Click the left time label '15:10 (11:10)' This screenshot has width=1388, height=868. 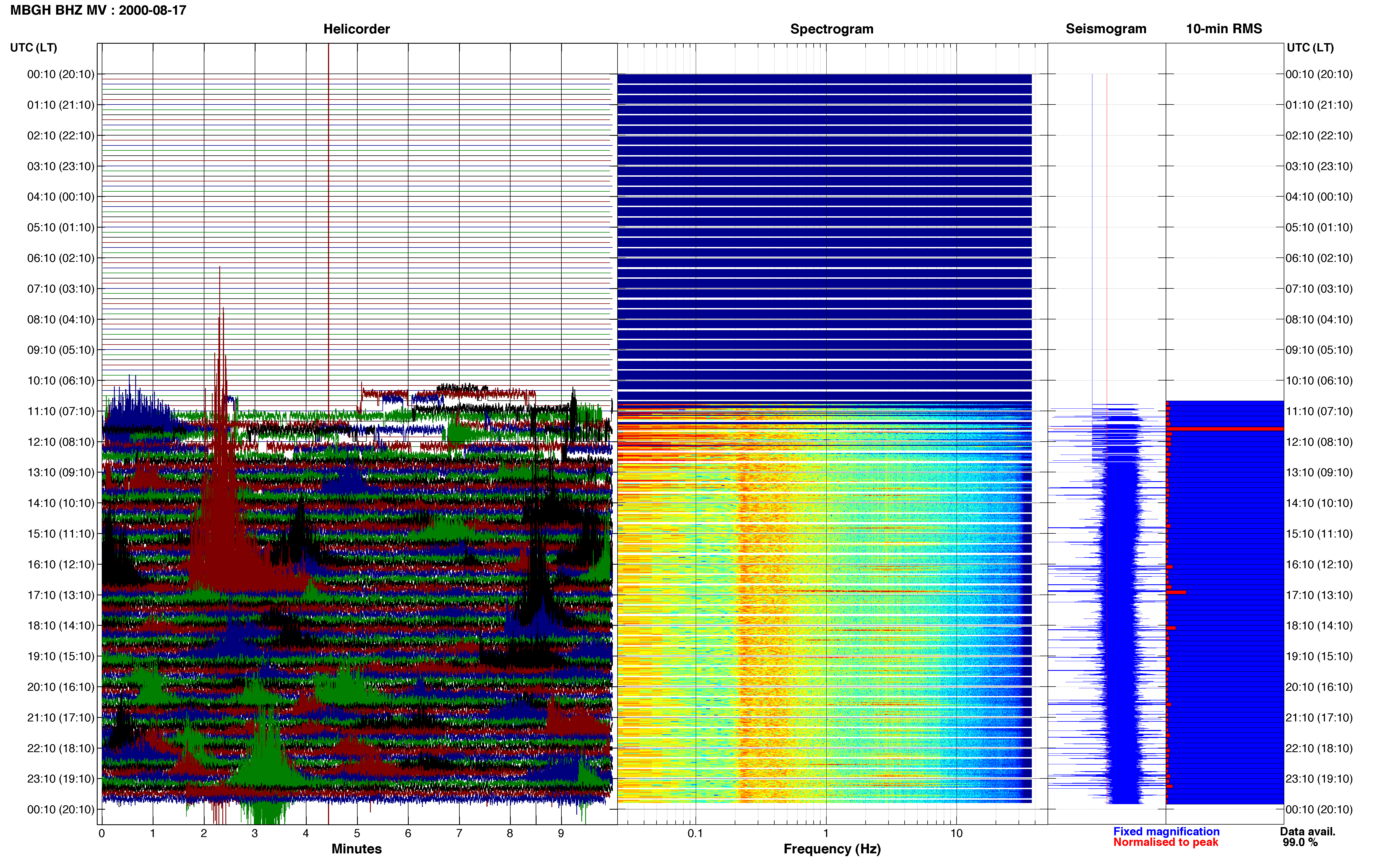tap(61, 534)
